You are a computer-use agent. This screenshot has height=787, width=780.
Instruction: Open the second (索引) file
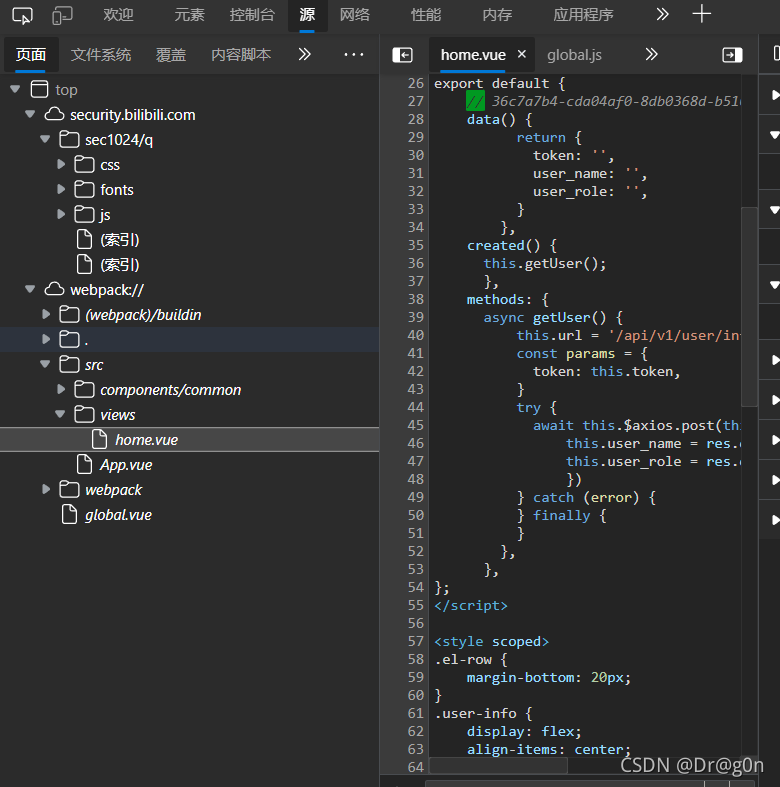coord(119,265)
